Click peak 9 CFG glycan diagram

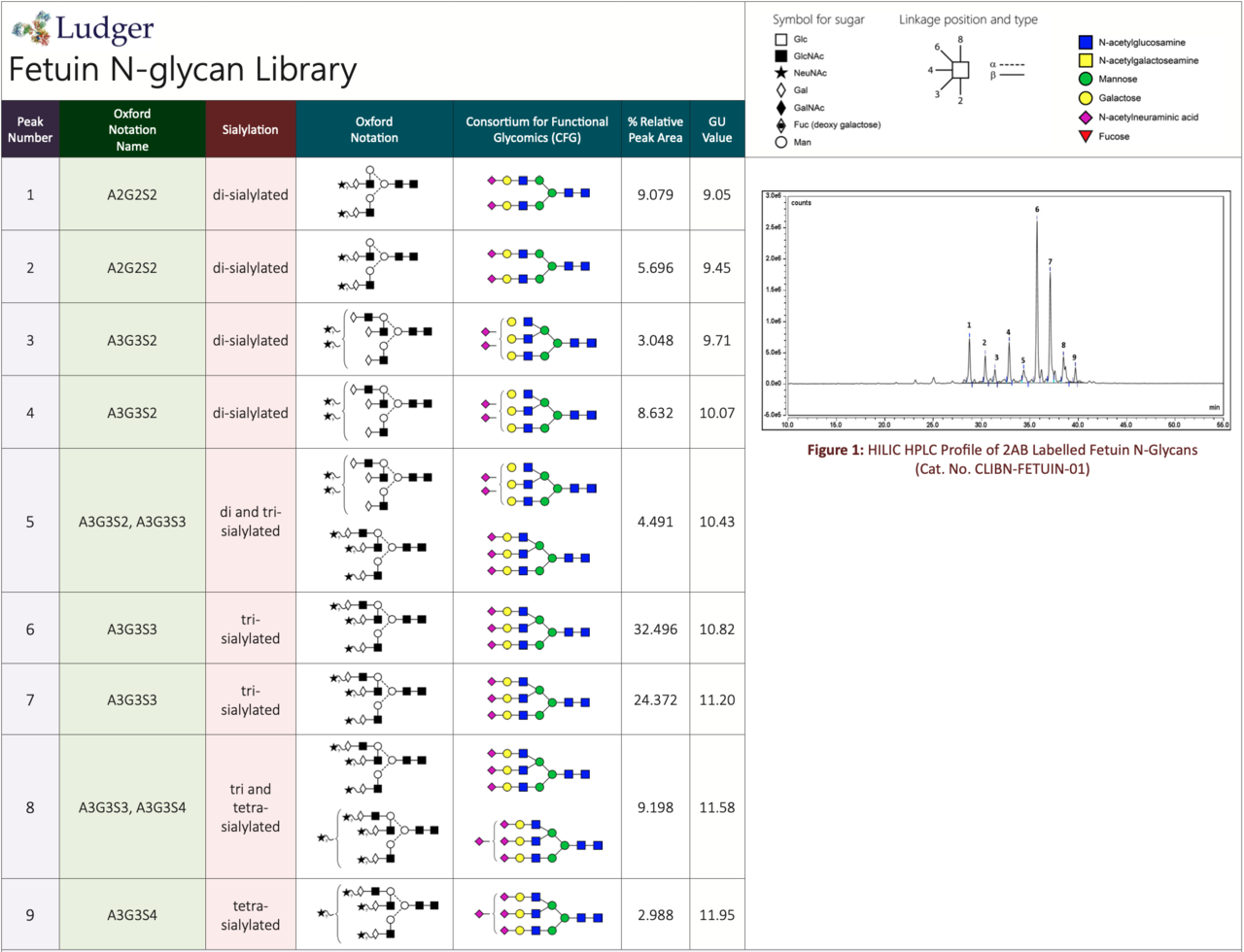coord(540,914)
